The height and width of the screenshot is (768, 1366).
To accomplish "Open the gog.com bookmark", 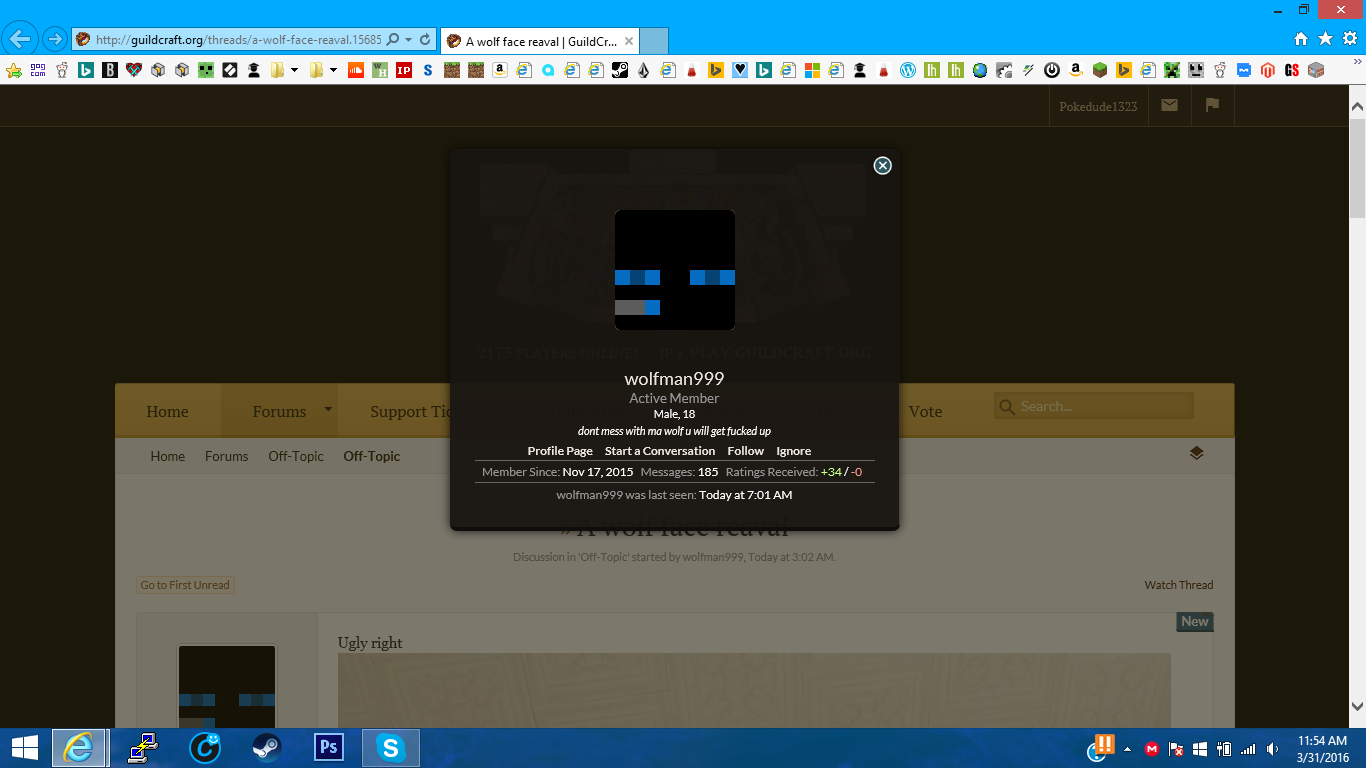I will coord(38,70).
